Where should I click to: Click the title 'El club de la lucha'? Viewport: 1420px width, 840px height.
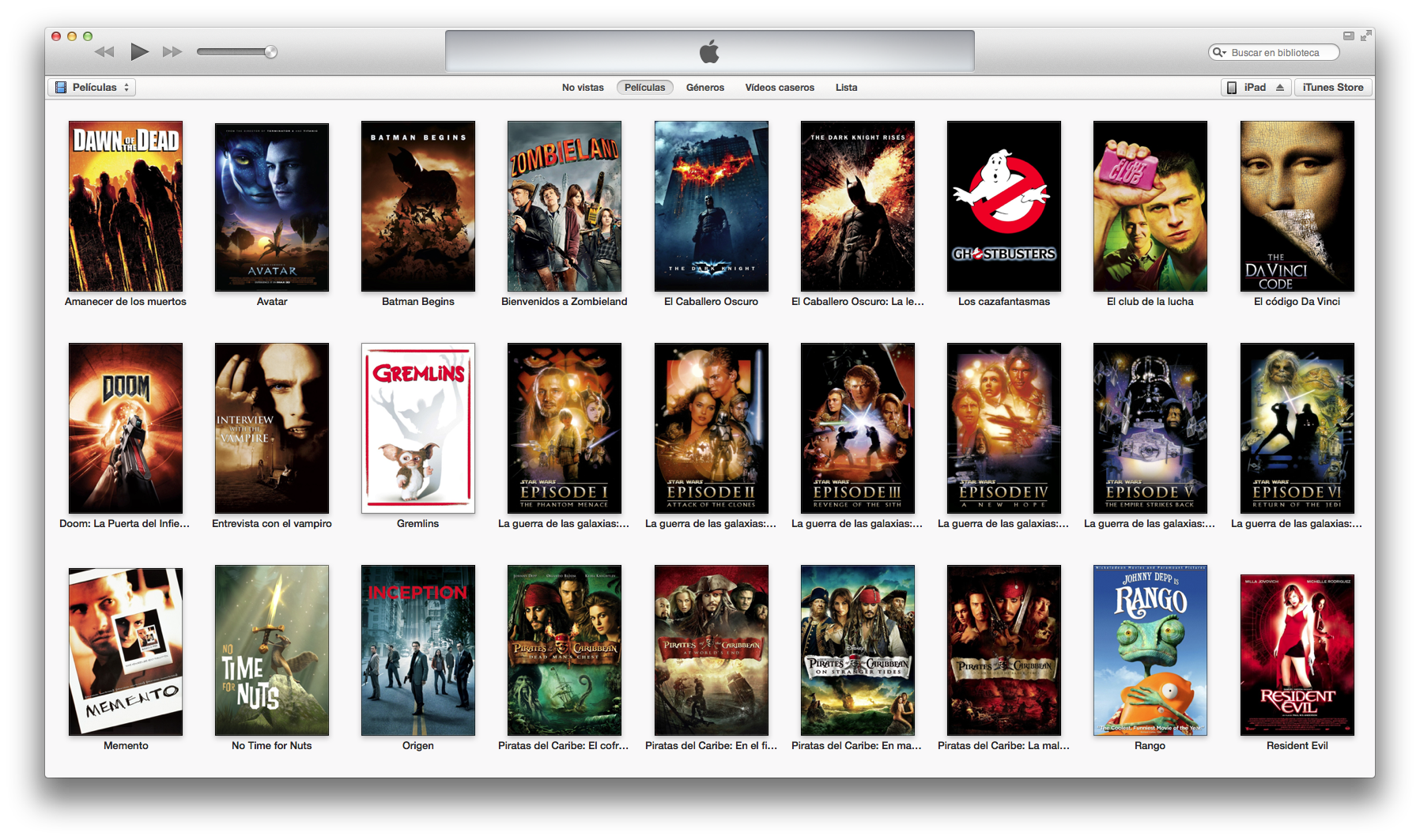tap(1150, 302)
